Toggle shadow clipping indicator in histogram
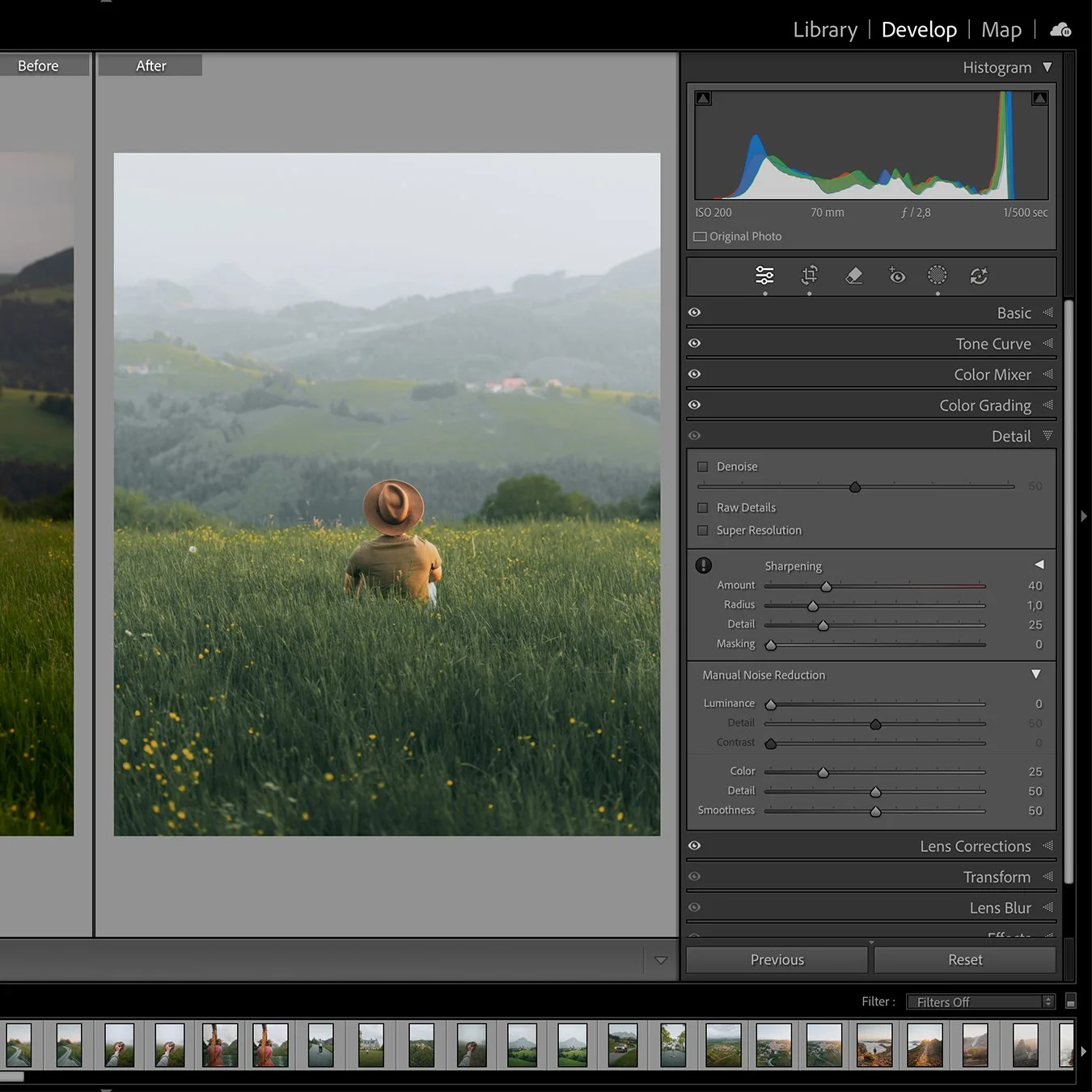Viewport: 1092px width, 1092px height. (x=704, y=99)
